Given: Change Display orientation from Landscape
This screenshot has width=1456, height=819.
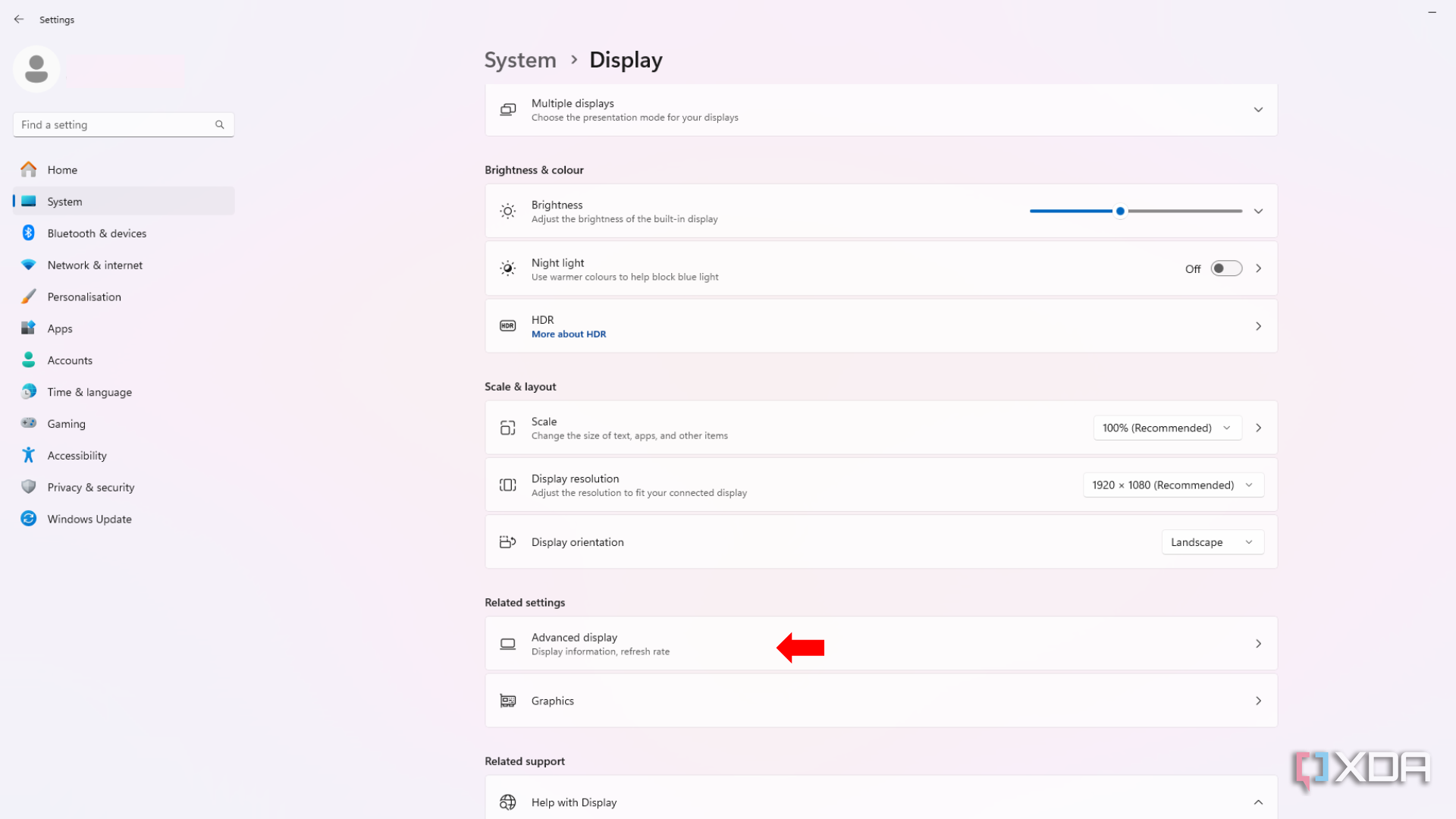Looking at the screenshot, I should [x=1211, y=541].
